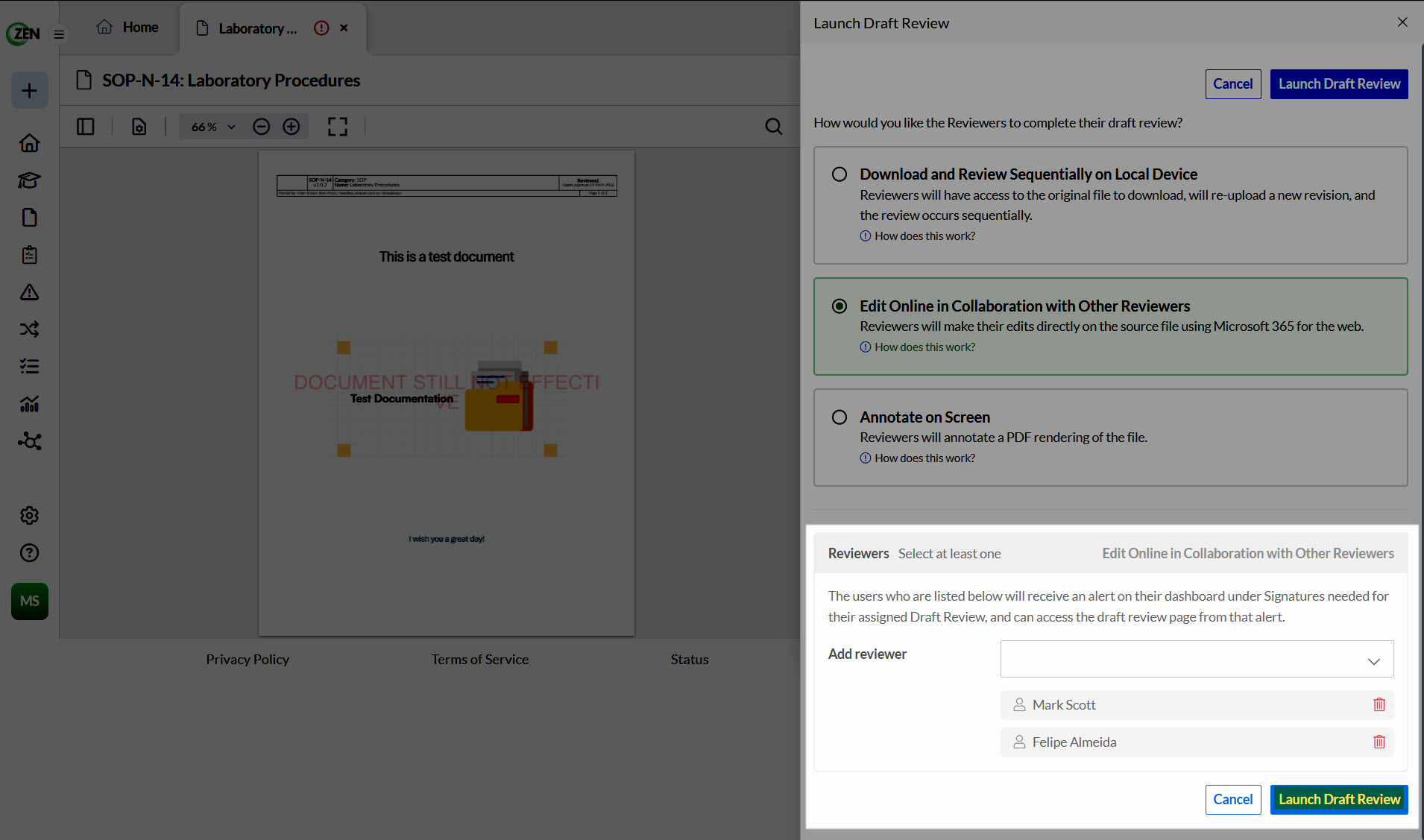Viewport: 1424px width, 840px height.
Task: Open the help question mark icon
Action: 30,553
